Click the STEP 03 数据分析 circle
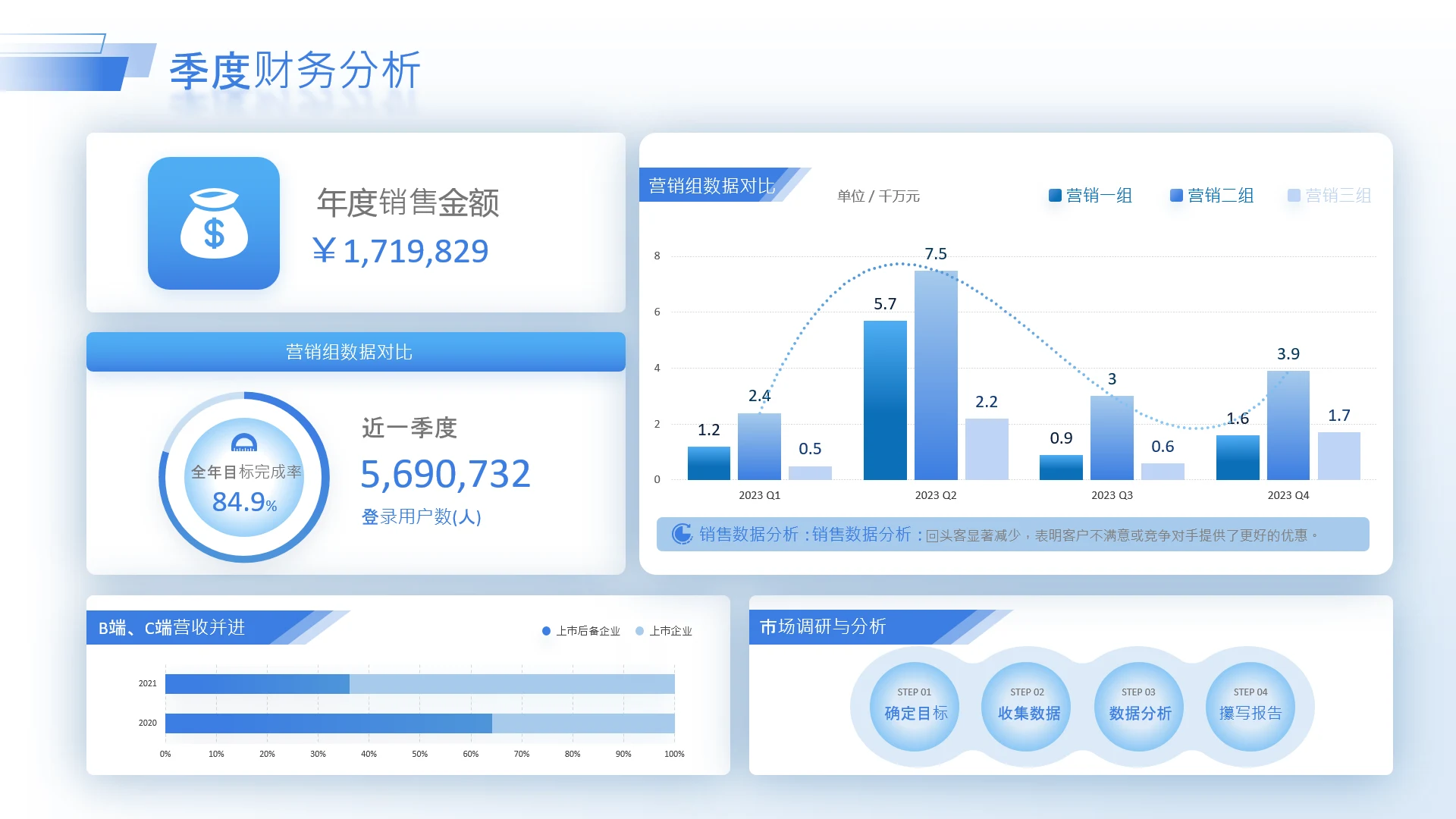Screen dimensions: 1456x819 coord(1139,706)
